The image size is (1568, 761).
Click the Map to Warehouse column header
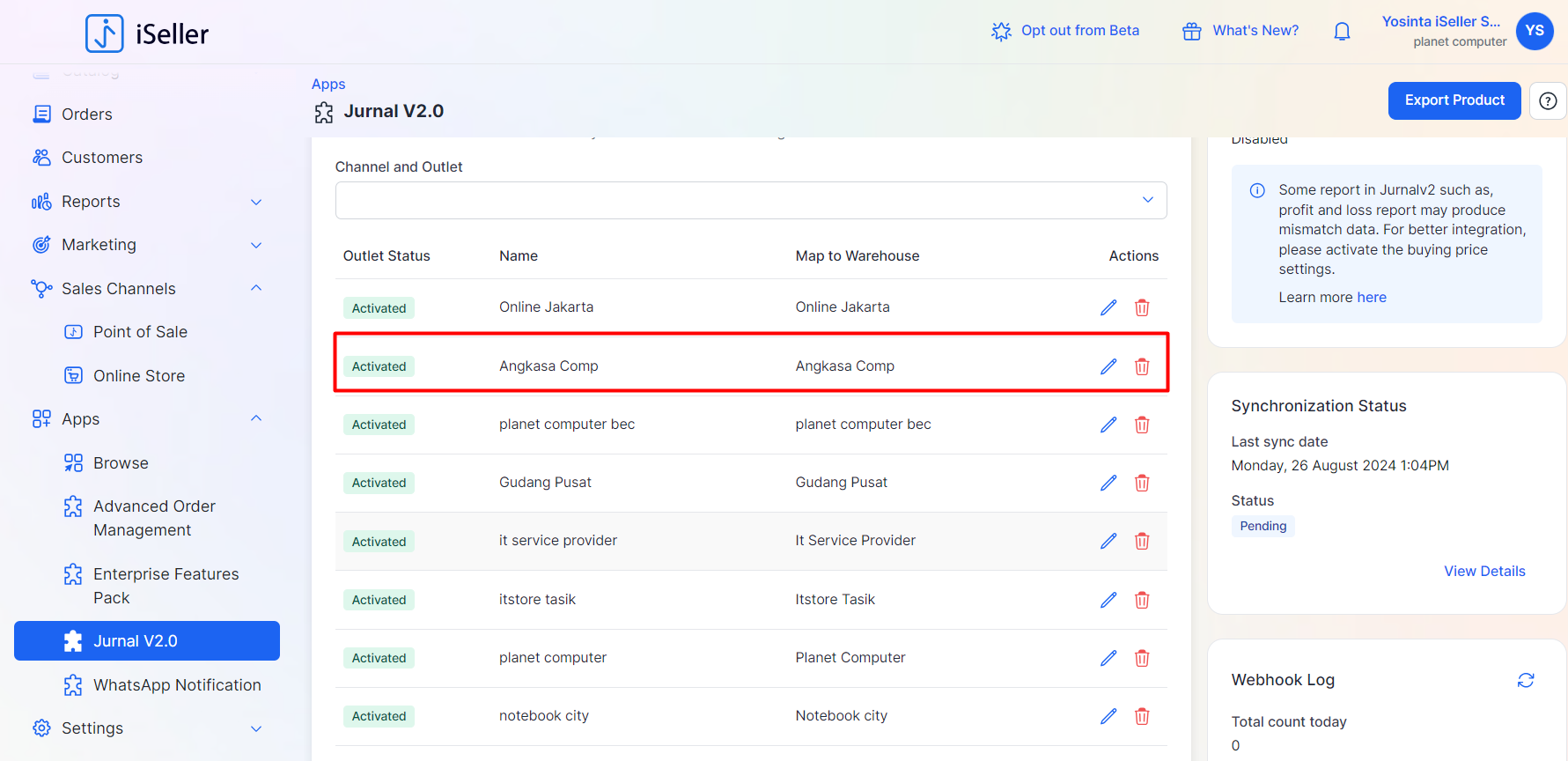pos(857,256)
